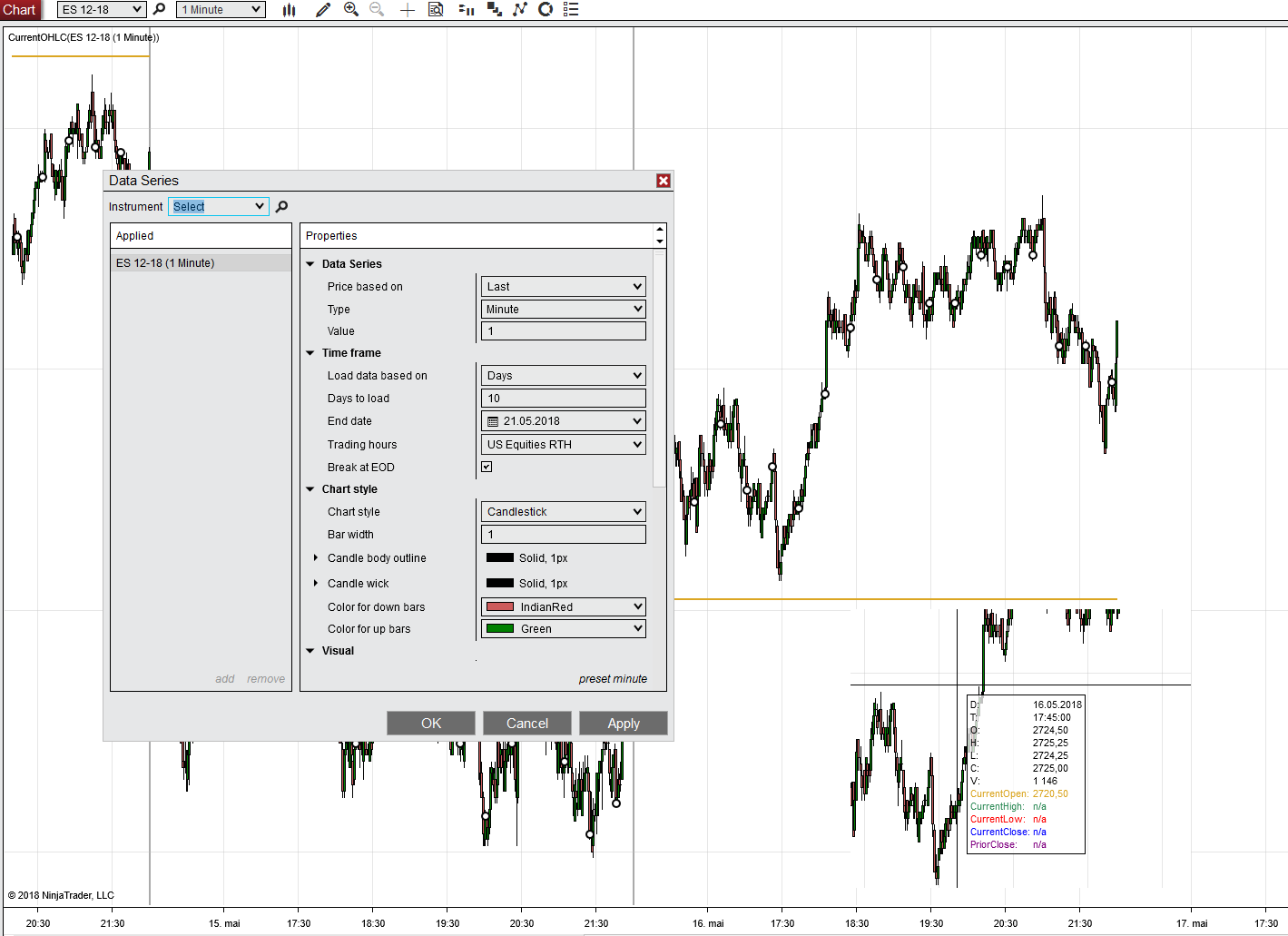Toggle the Break at EOD checkbox

pos(487,467)
